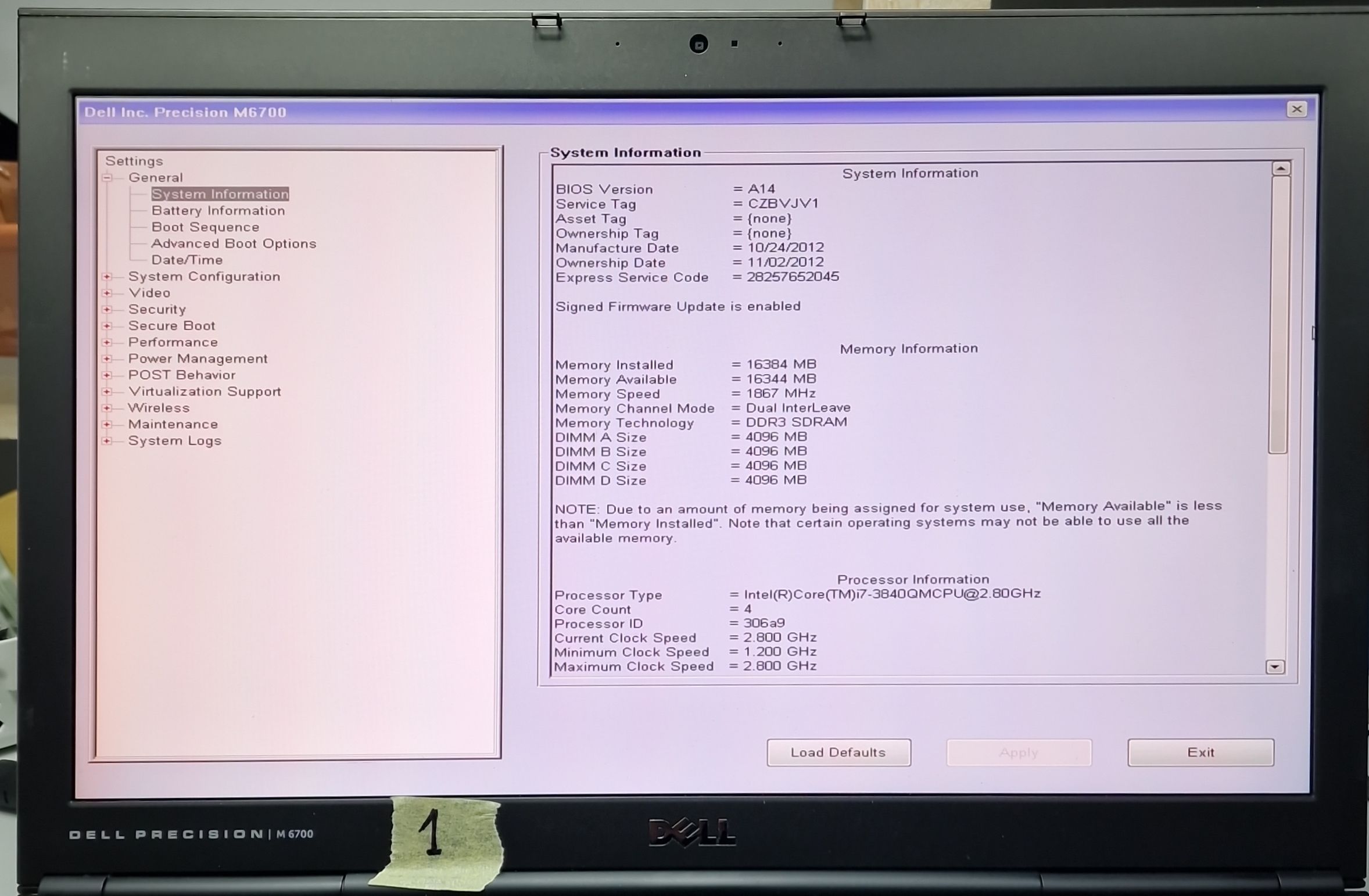Click the BIOS Version value A14
This screenshot has width=1369, height=896.
pos(761,189)
